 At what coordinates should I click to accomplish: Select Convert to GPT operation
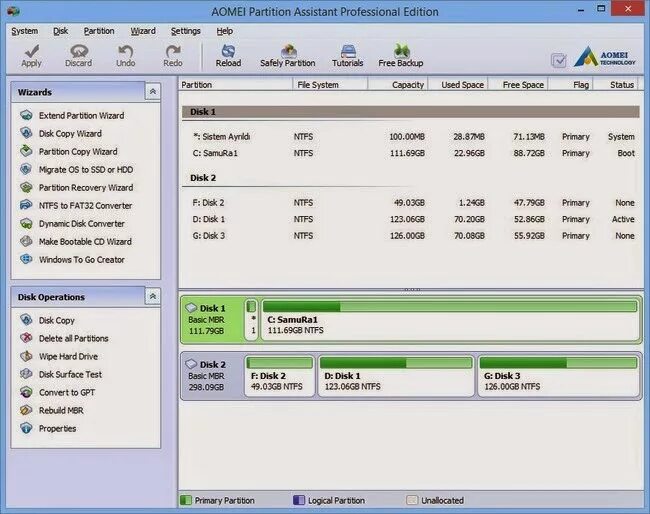[x=67, y=393]
